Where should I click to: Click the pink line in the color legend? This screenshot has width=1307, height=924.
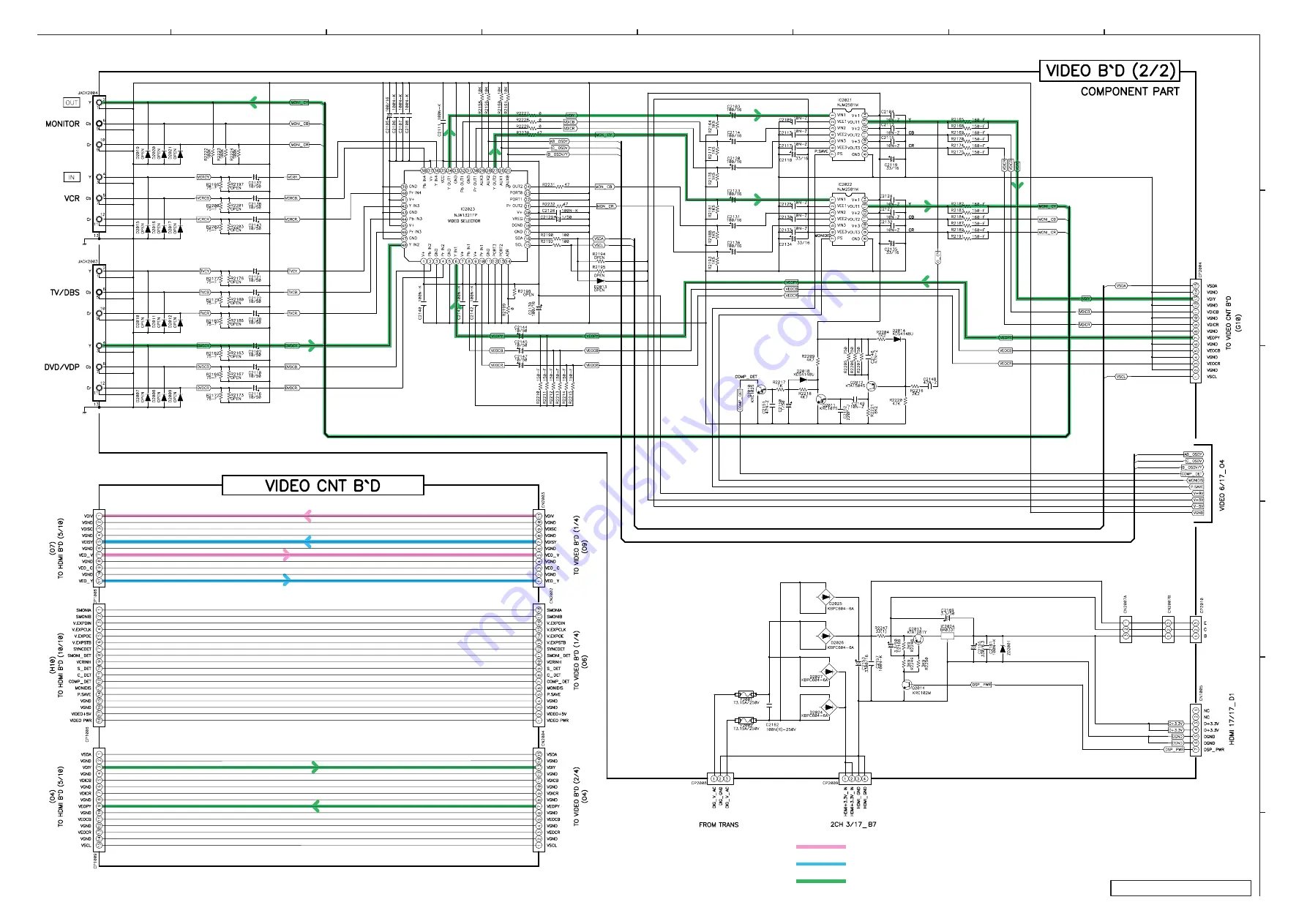pos(820,847)
